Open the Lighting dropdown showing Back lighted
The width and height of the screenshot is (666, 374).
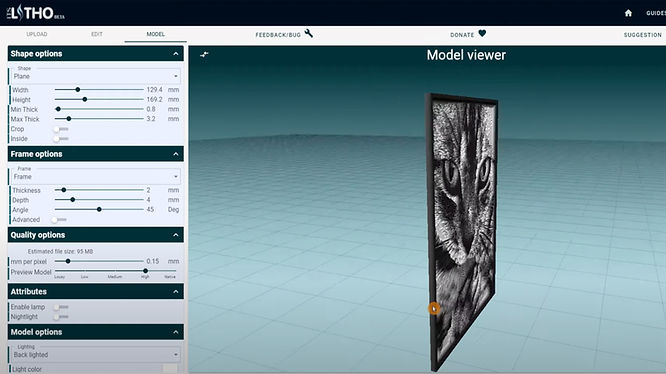pyautogui.click(x=95, y=354)
